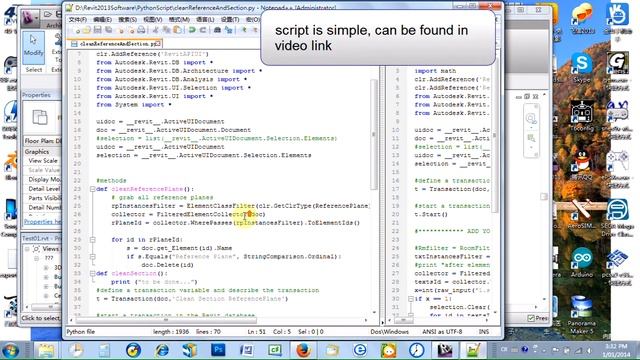Click the New file icon in Notepad++
640x360 pixels.
[x=77, y=30]
